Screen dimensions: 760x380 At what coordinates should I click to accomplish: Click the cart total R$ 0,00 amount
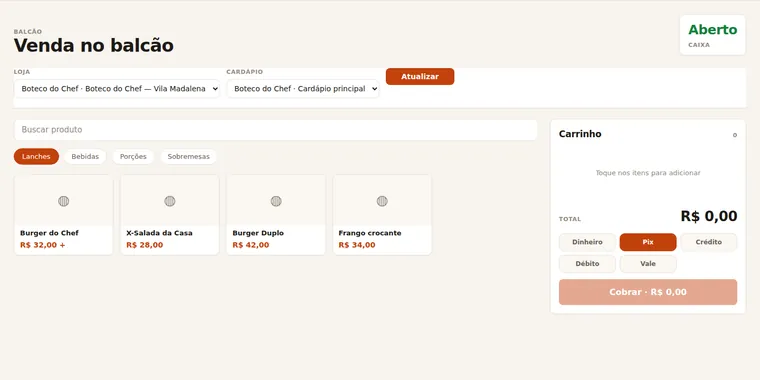coord(709,216)
